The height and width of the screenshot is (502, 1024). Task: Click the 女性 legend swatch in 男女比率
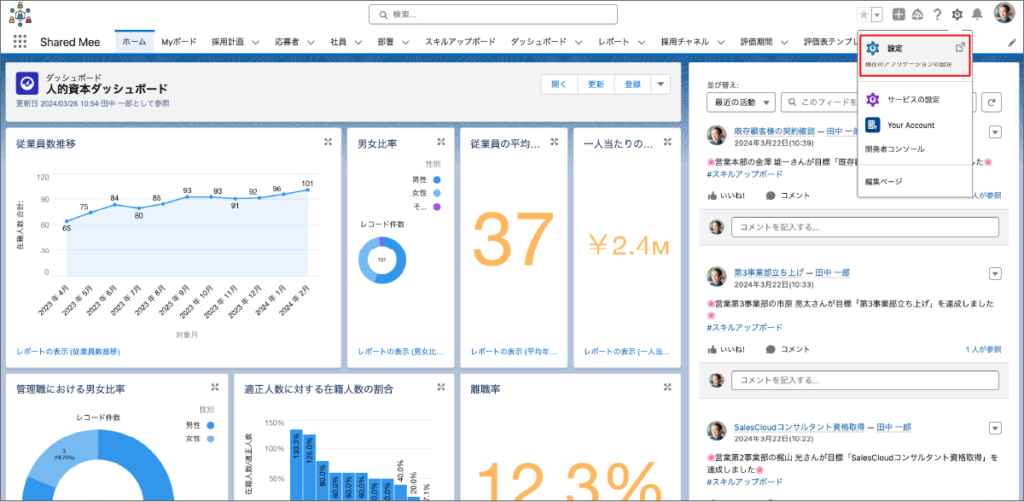click(x=436, y=193)
